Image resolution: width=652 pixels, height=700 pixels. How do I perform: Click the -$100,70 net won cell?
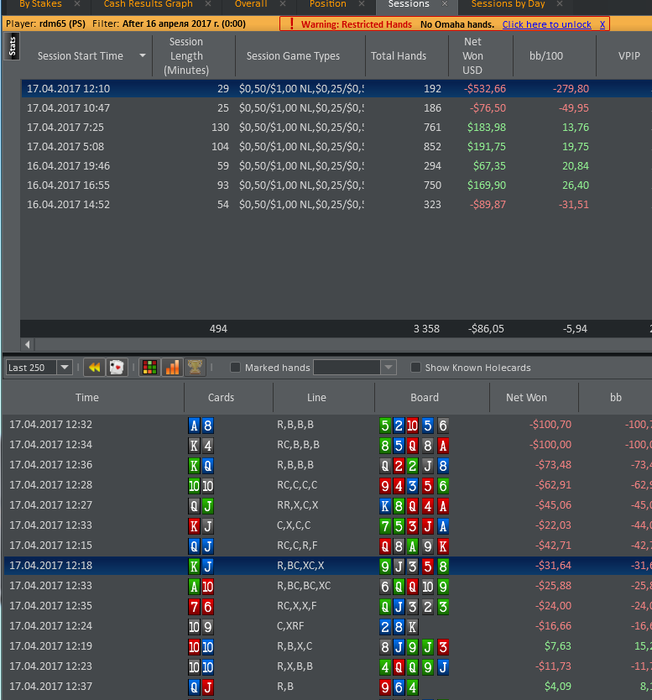coord(550,425)
